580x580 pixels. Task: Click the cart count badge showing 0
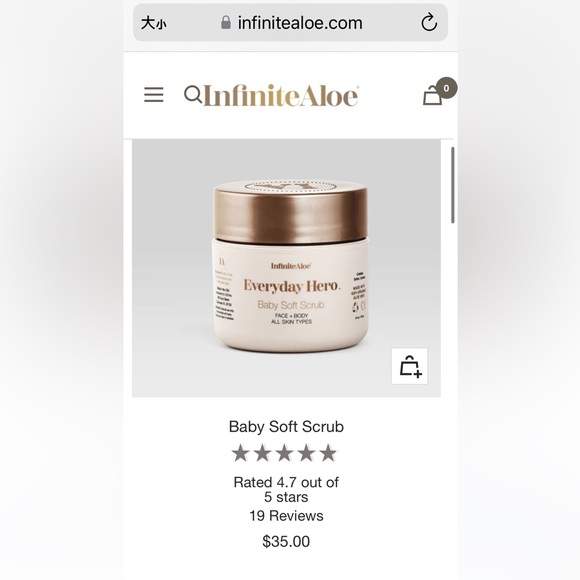(x=446, y=88)
